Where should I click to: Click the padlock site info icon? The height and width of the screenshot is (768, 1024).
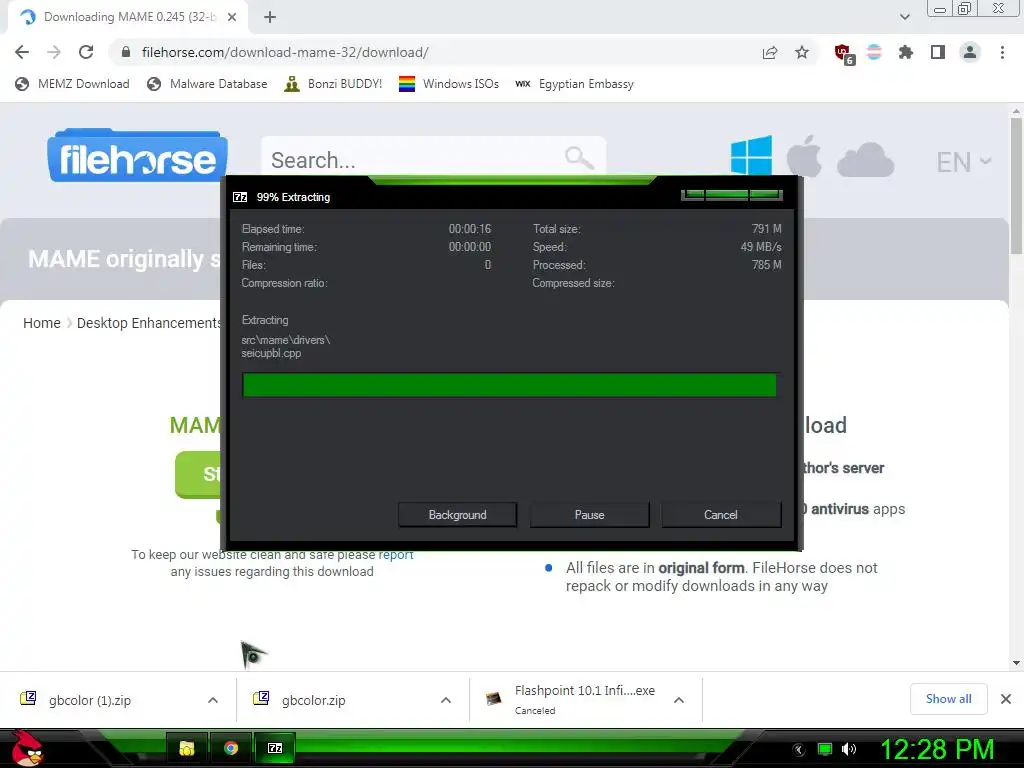pyautogui.click(x=126, y=52)
